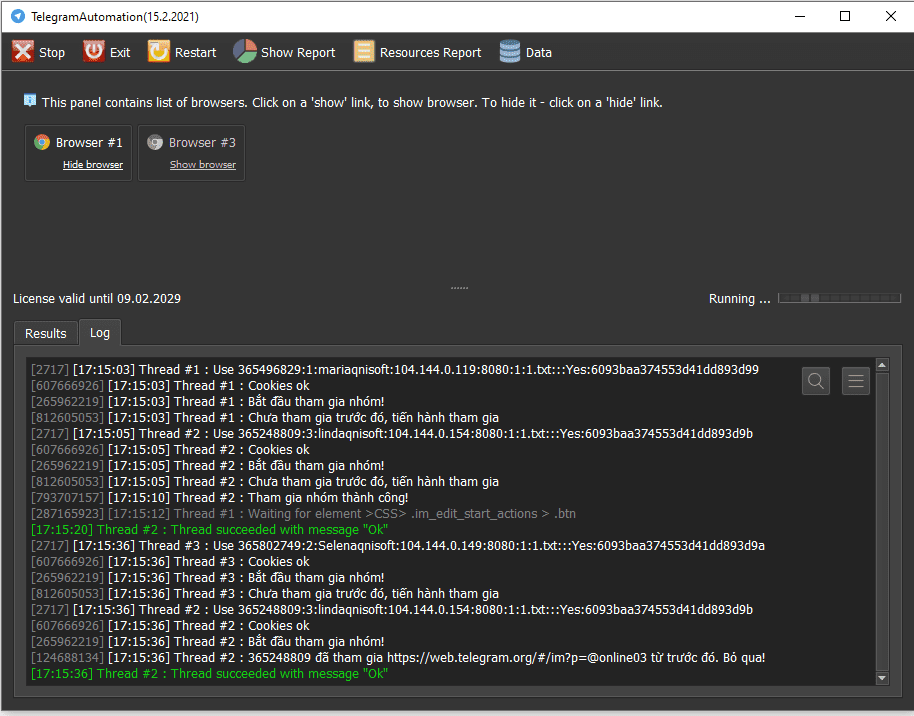Image resolution: width=914 pixels, height=716 pixels.
Task: Click the TelegramAutomation(15.2.2021) window title
Action: coord(115,17)
